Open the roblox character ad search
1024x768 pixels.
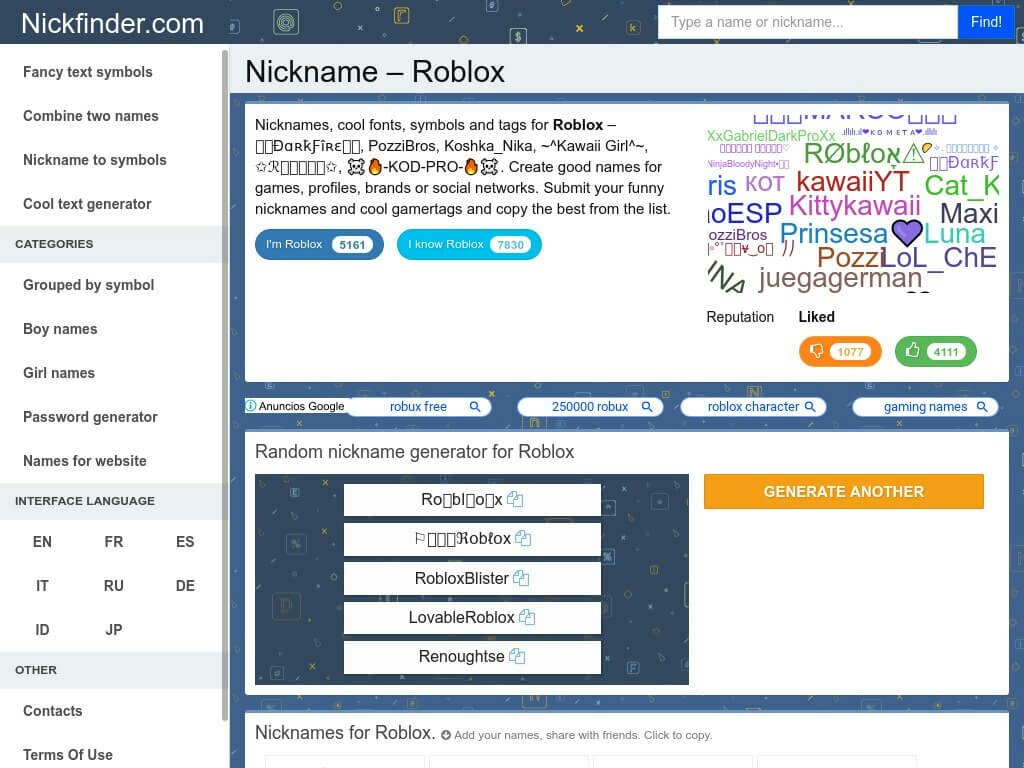pyautogui.click(x=753, y=406)
